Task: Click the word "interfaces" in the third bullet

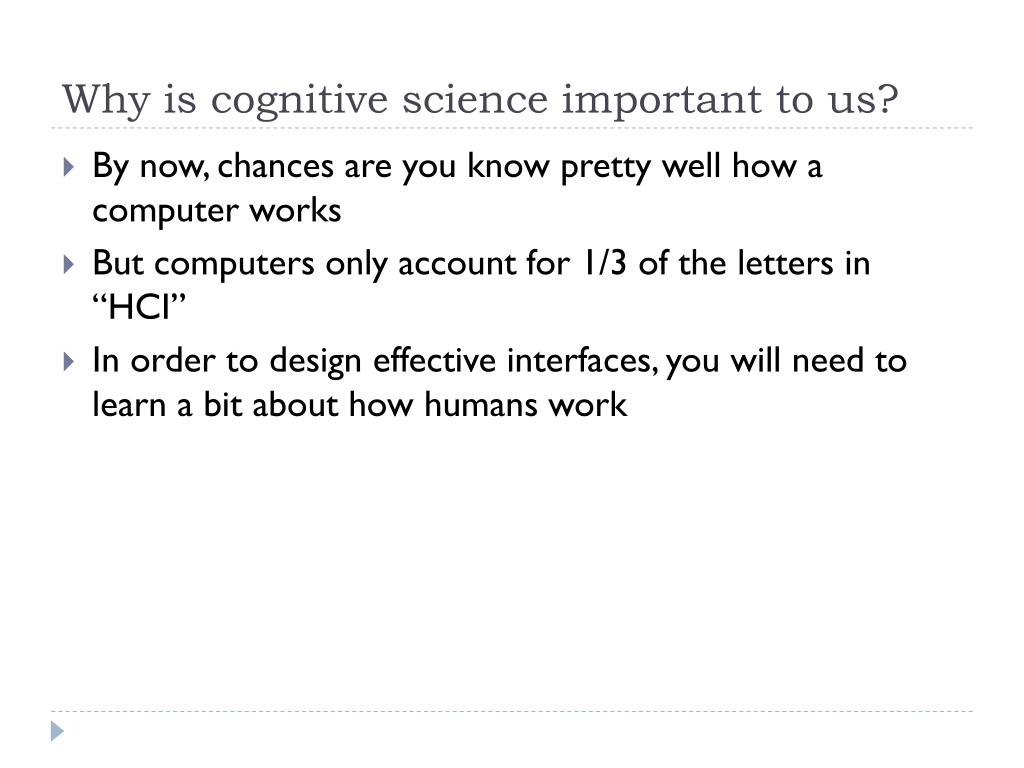Action: click(x=582, y=360)
